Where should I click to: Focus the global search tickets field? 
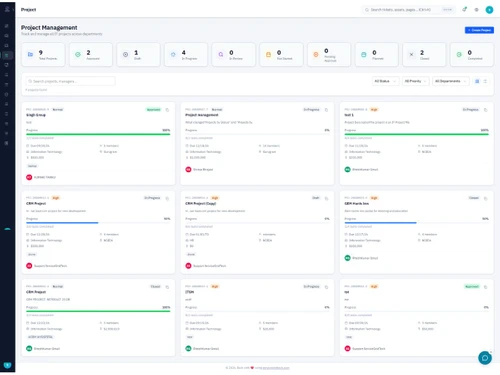408,10
